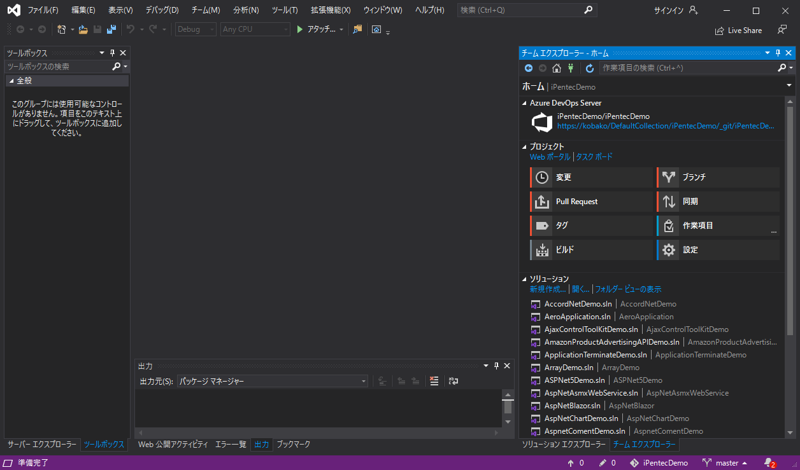The image size is (800, 470).
Task: Open Team Explorer Home icon
Action: (557, 68)
